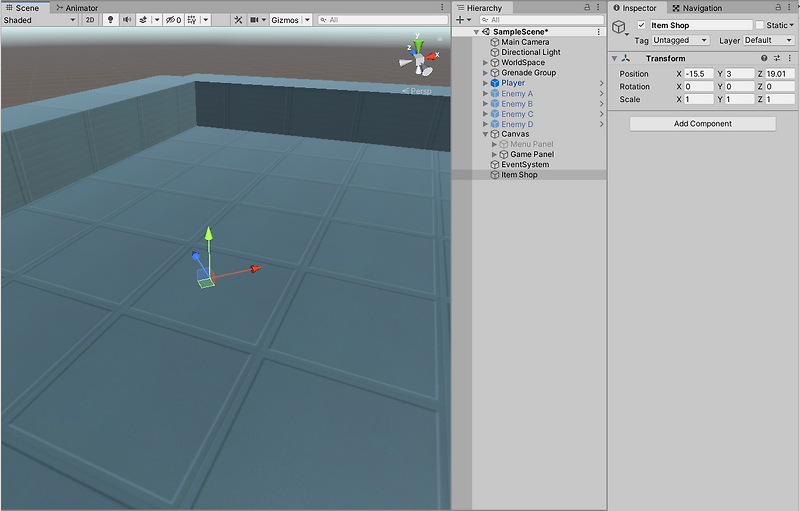
Task: Click the green Y move arrow handle
Action: pyautogui.click(x=208, y=234)
